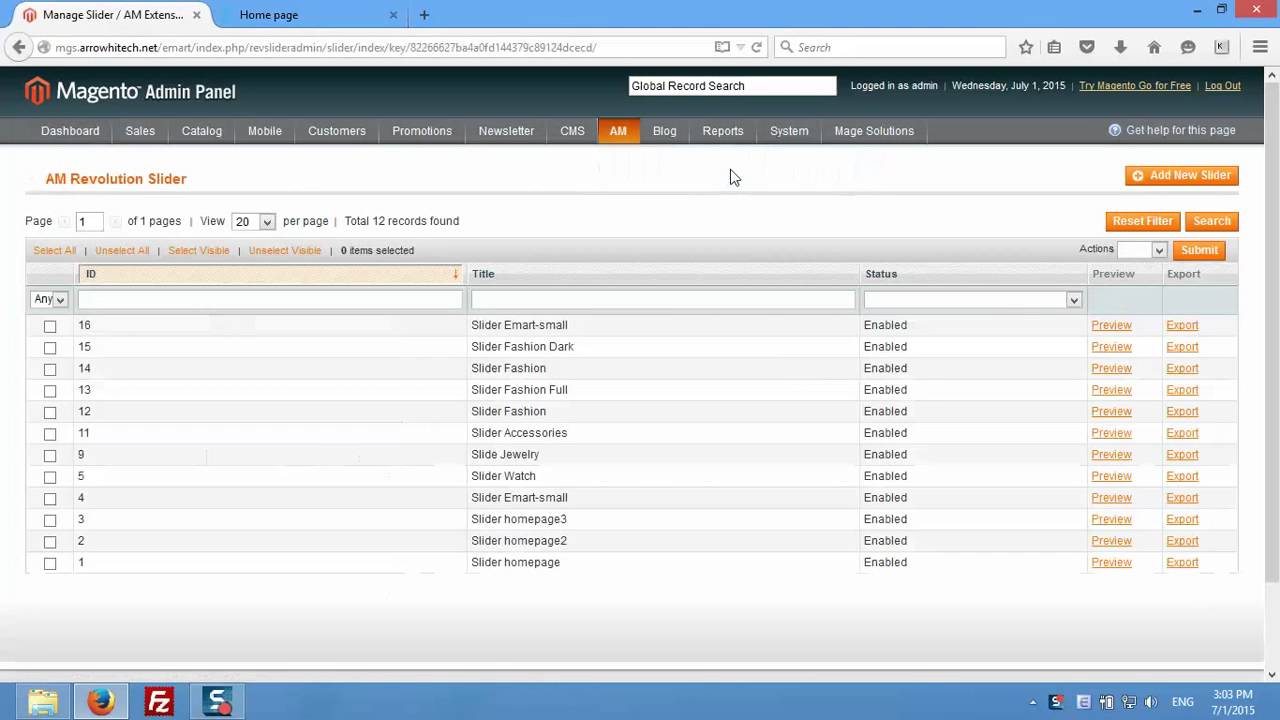Image resolution: width=1280 pixels, height=720 pixels.
Task: Check the box for Slider Fashion Dark
Action: [x=50, y=348]
